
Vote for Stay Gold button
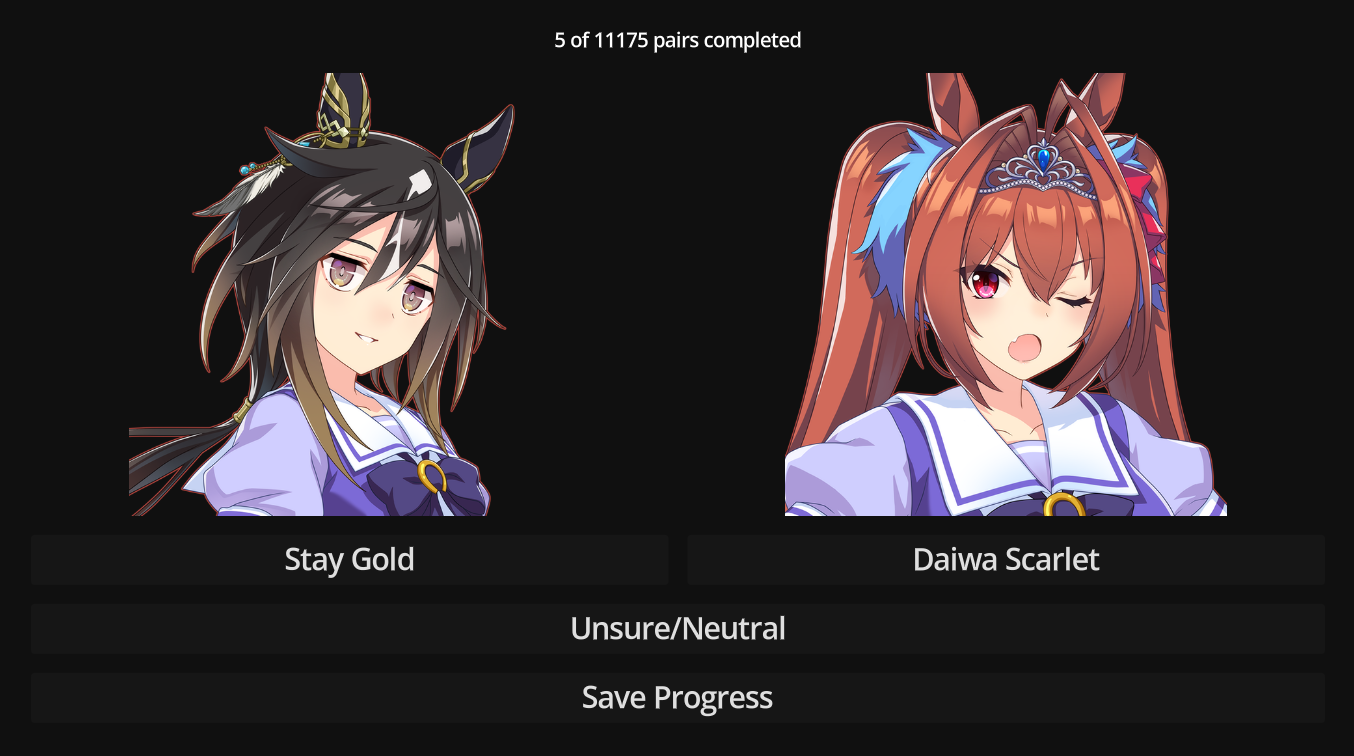(x=349, y=559)
